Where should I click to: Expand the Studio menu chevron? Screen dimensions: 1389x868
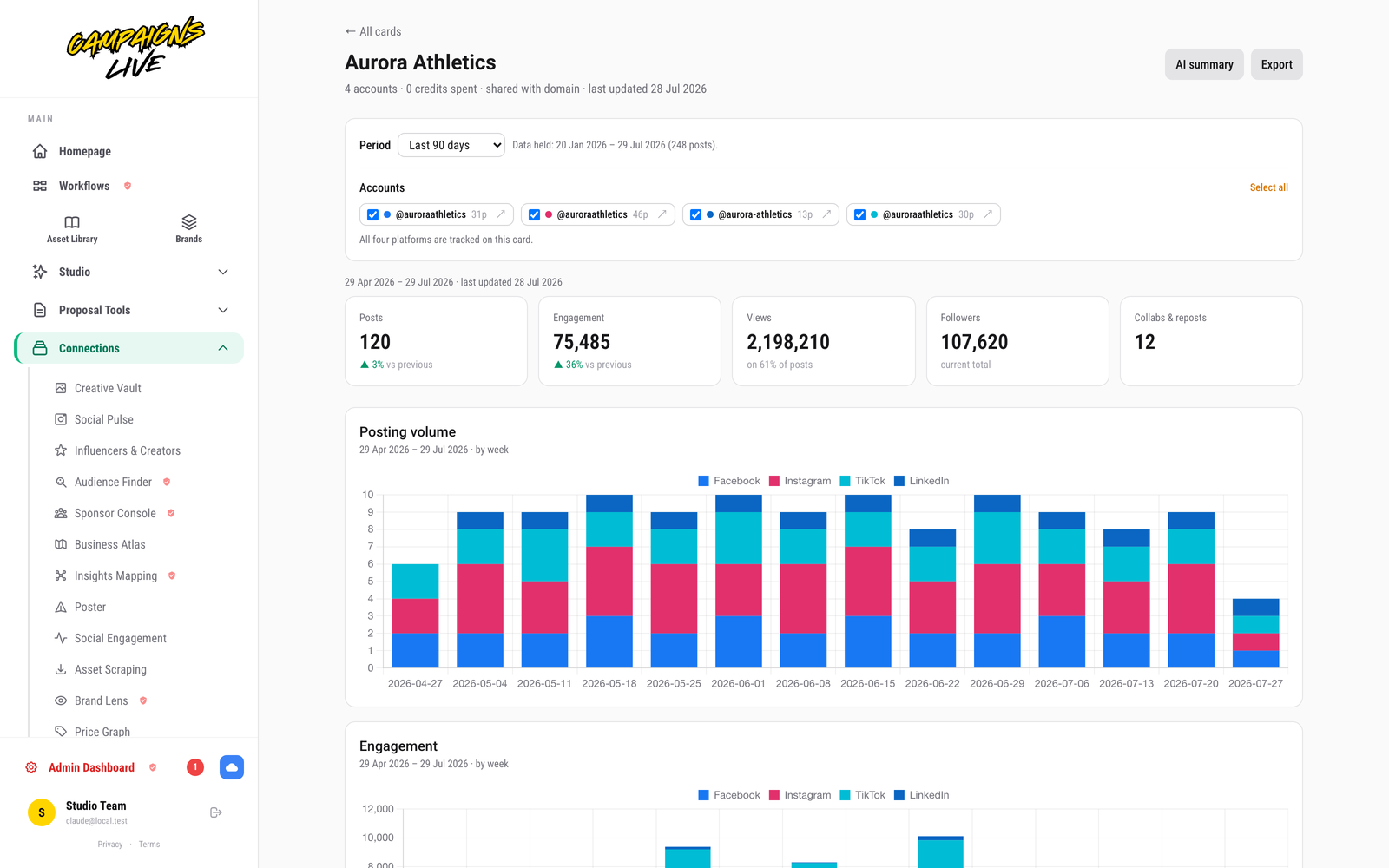tap(223, 272)
